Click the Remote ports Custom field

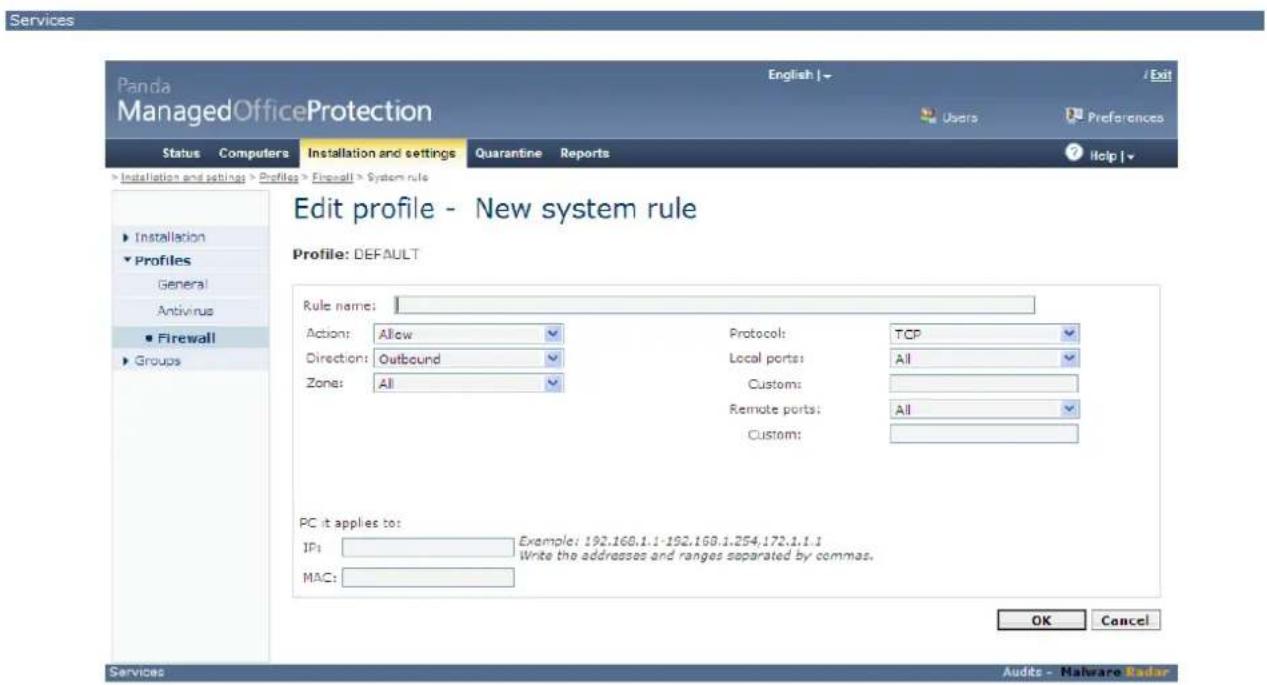[984, 434]
